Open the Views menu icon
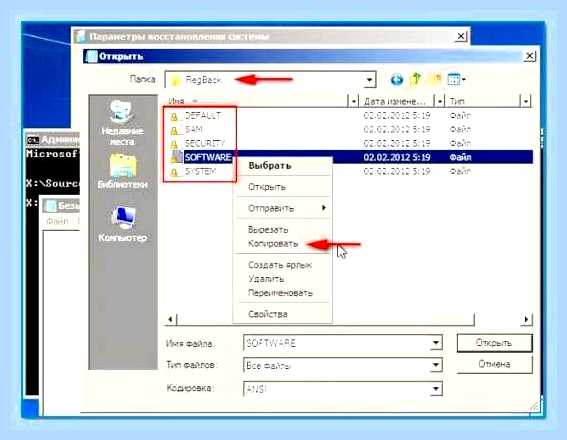Image resolution: width=567 pixels, height=440 pixels. [456, 79]
